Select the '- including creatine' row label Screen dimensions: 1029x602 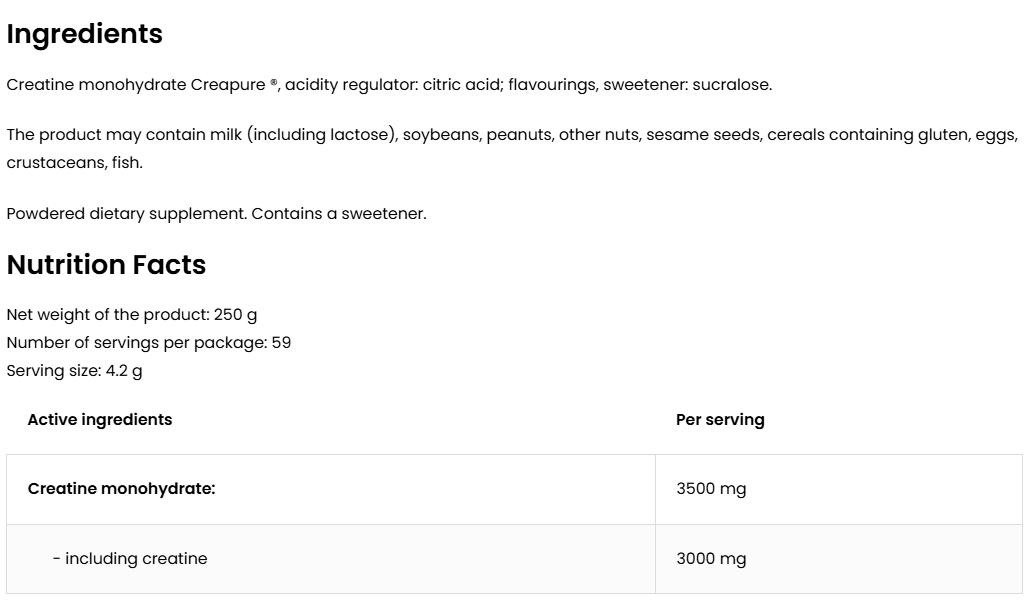tap(130, 559)
